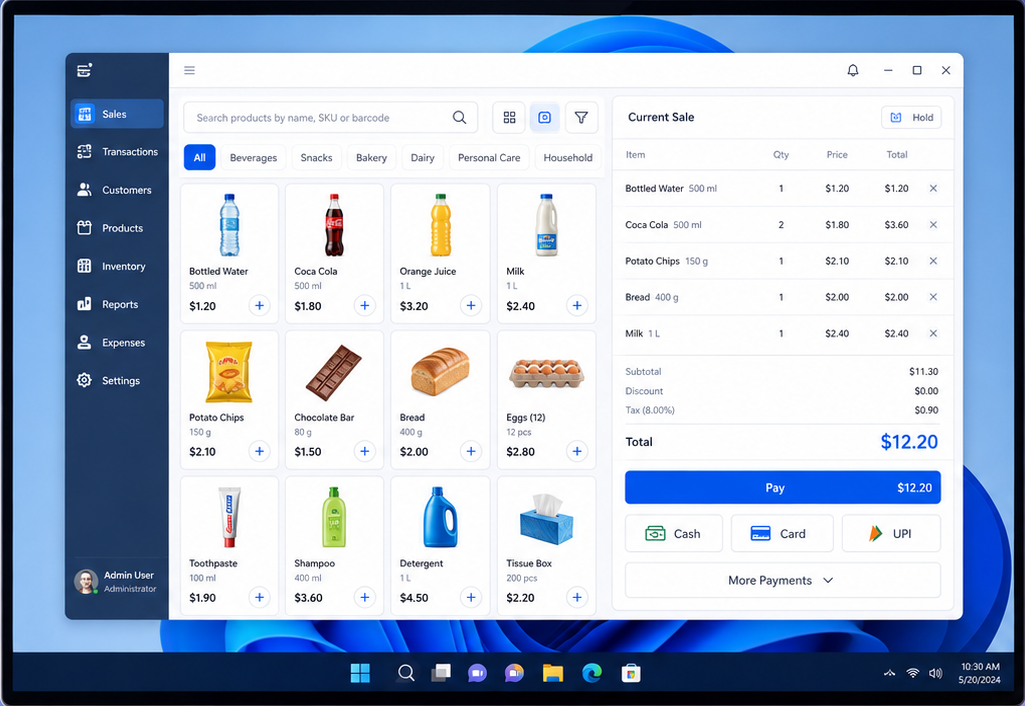Add Toothpaste with its plus icon

tap(260, 597)
